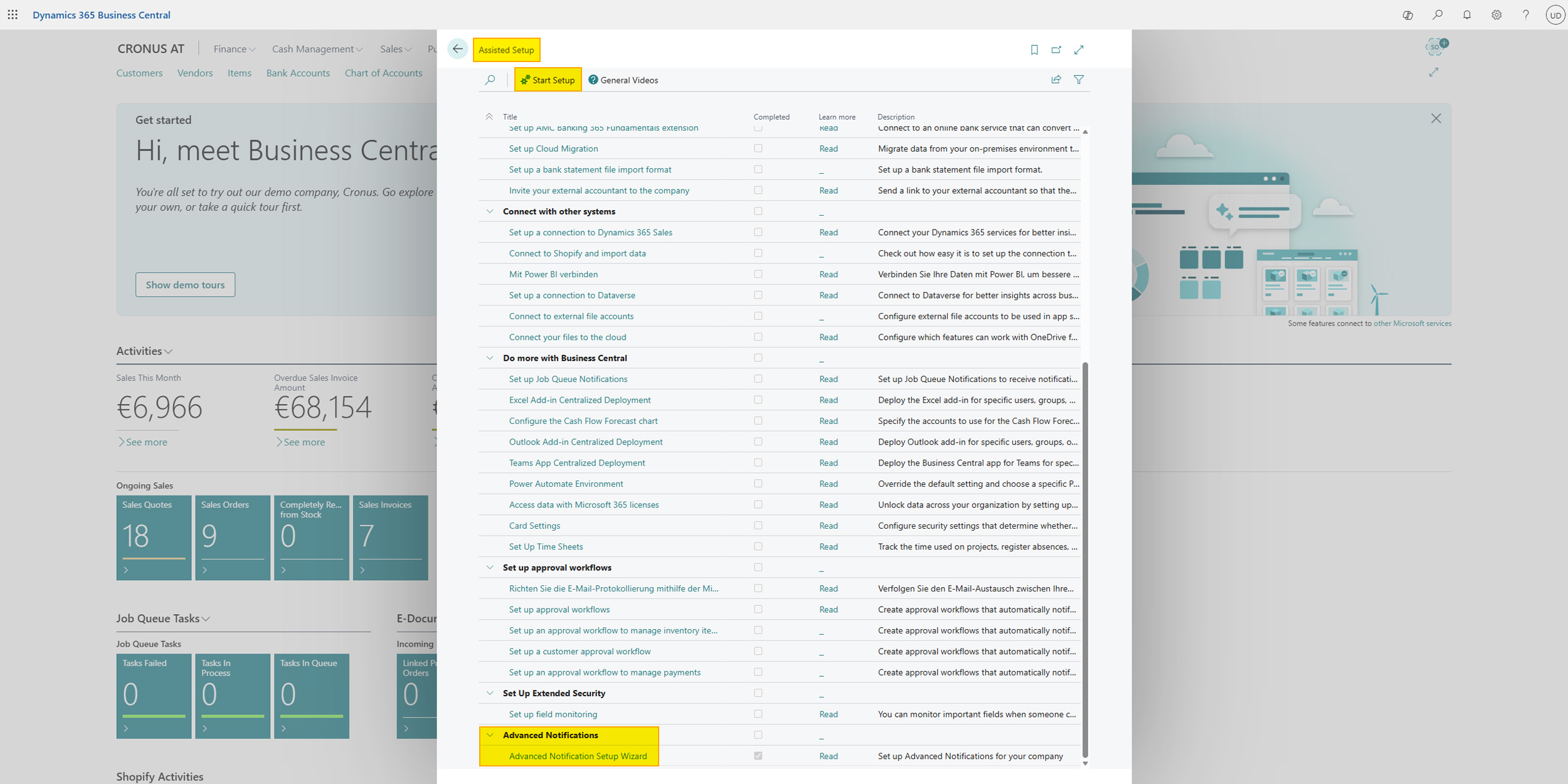Collapse the Set up approval workflows group
1568x784 pixels.
pyautogui.click(x=490, y=568)
